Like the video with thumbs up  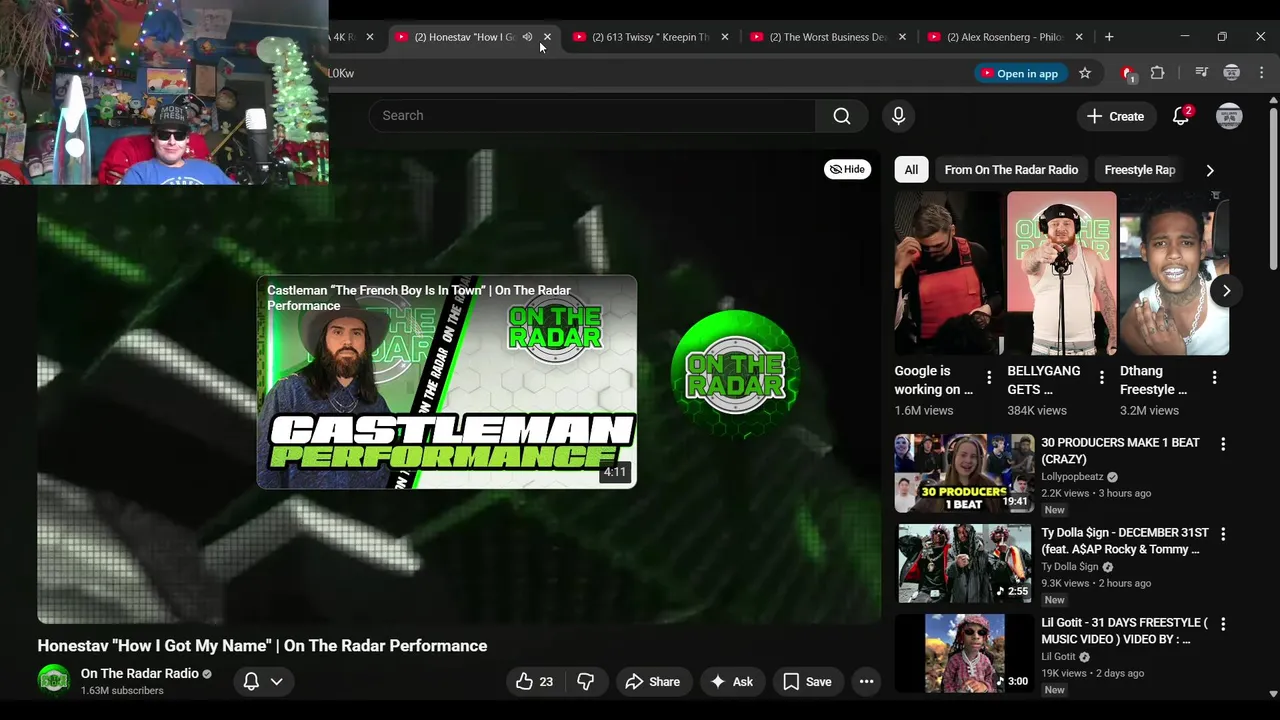pos(534,682)
